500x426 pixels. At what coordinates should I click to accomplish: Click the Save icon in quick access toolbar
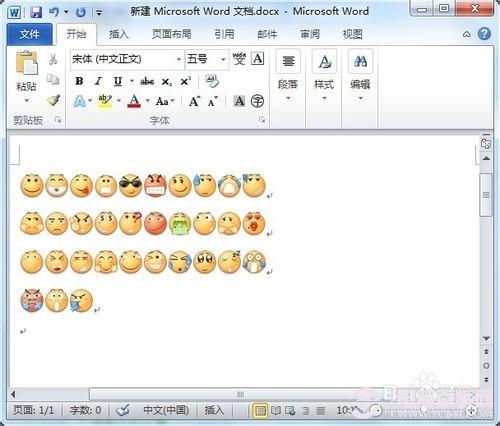[x=36, y=12]
